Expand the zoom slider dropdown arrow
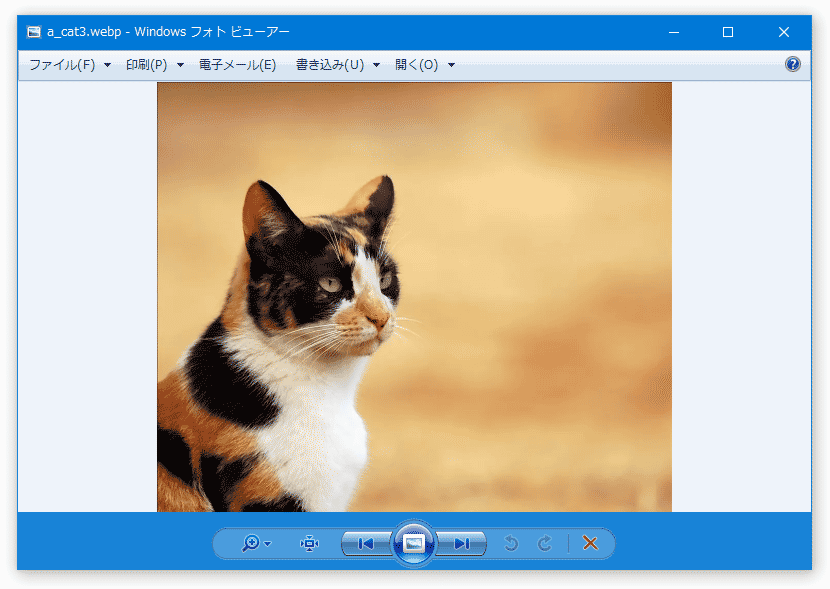Image resolution: width=830 pixels, height=589 pixels. (268, 543)
